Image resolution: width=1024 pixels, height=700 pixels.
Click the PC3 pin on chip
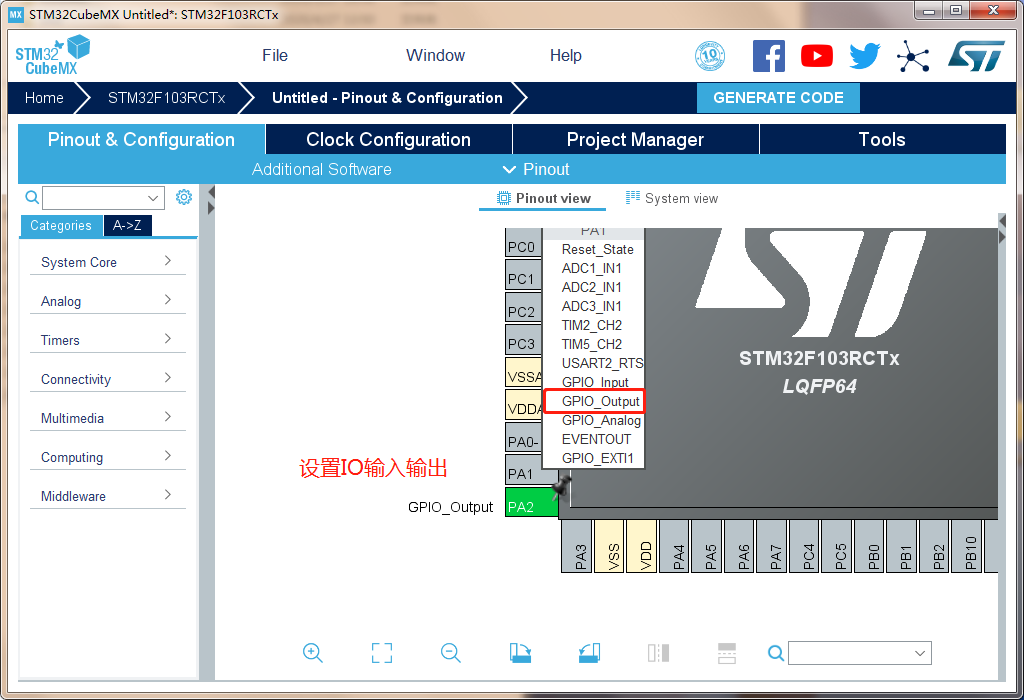tap(524, 340)
